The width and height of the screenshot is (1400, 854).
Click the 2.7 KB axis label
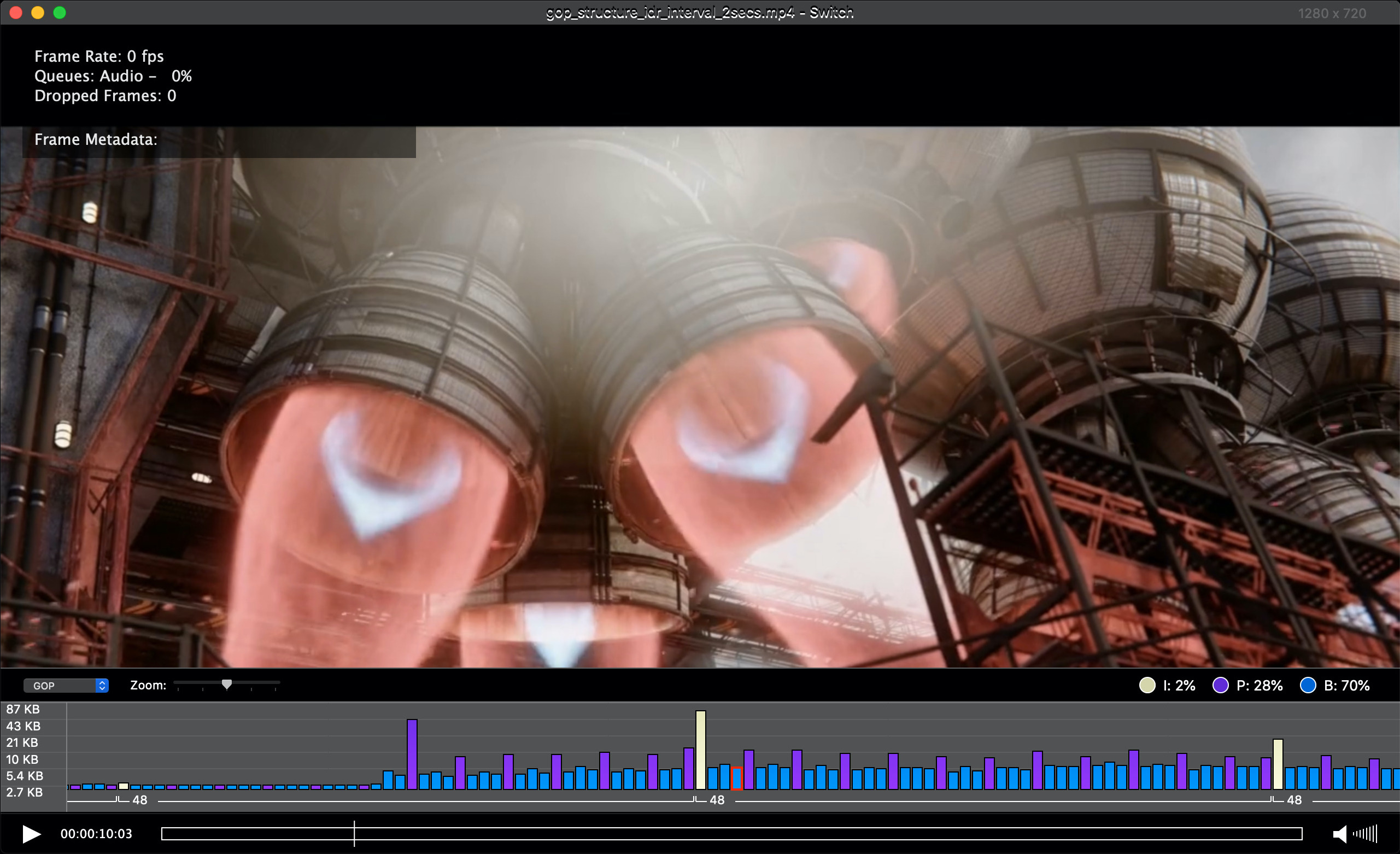(x=25, y=792)
